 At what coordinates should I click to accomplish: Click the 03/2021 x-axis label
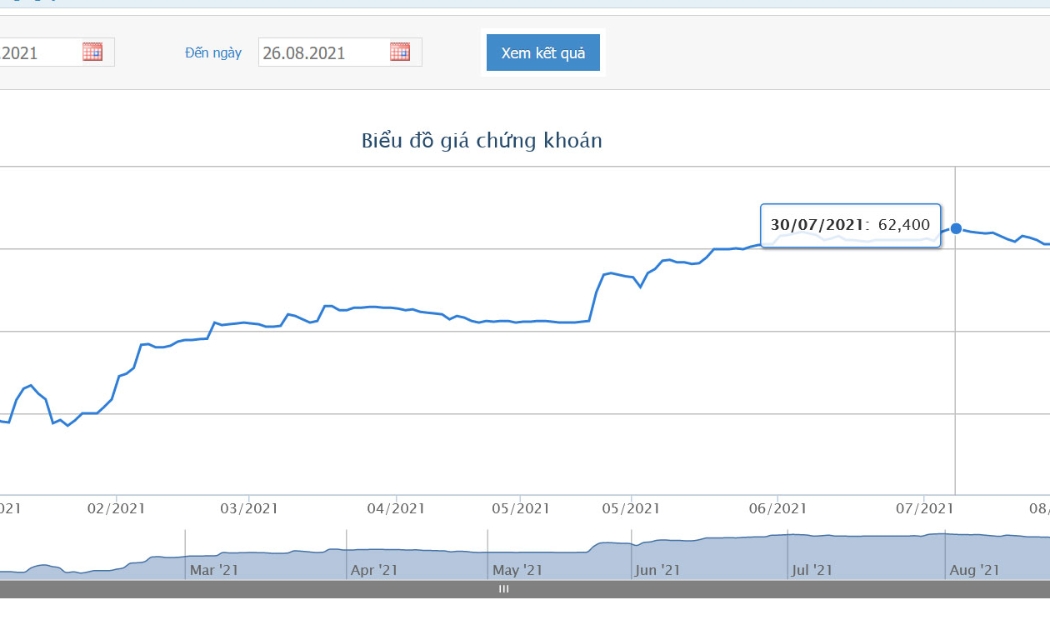[249, 509]
